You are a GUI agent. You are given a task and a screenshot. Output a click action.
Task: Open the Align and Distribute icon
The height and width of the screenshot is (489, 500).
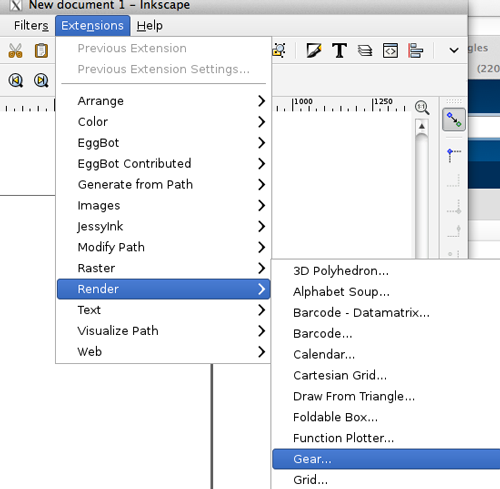click(x=415, y=51)
